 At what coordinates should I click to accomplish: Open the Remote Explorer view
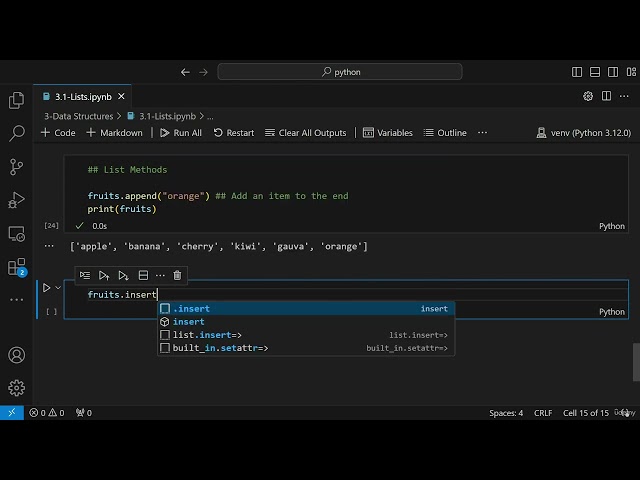(16, 234)
